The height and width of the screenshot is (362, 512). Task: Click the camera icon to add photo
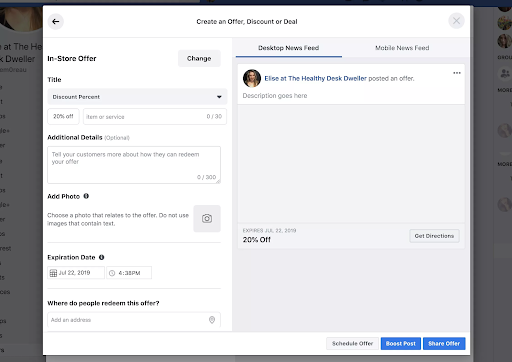tap(207, 219)
